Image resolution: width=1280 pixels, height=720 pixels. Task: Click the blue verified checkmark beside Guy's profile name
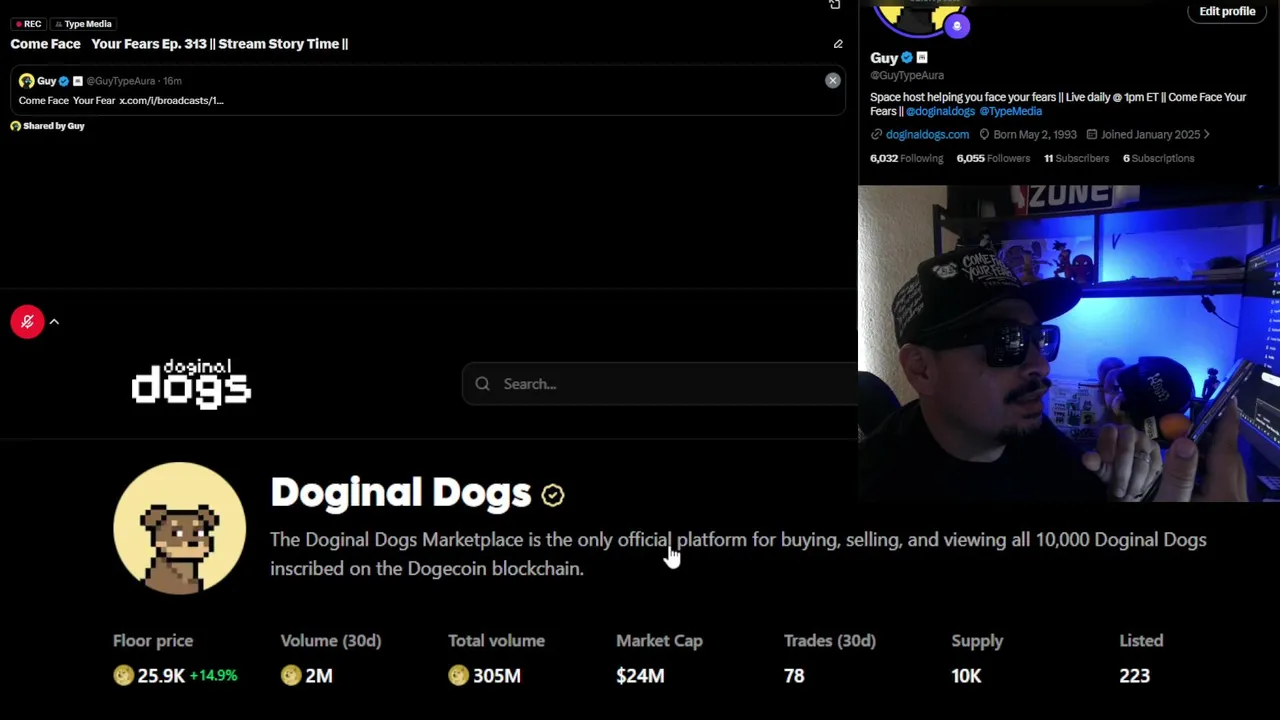point(907,58)
